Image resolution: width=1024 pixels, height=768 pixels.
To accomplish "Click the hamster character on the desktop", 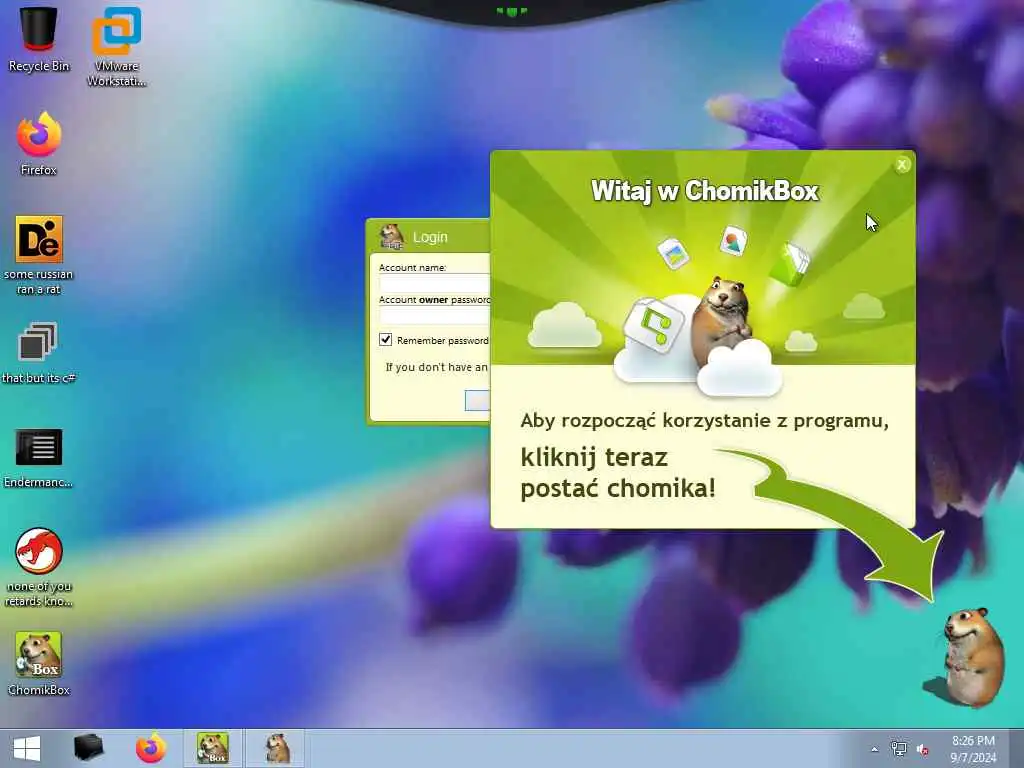I will click(x=972, y=656).
